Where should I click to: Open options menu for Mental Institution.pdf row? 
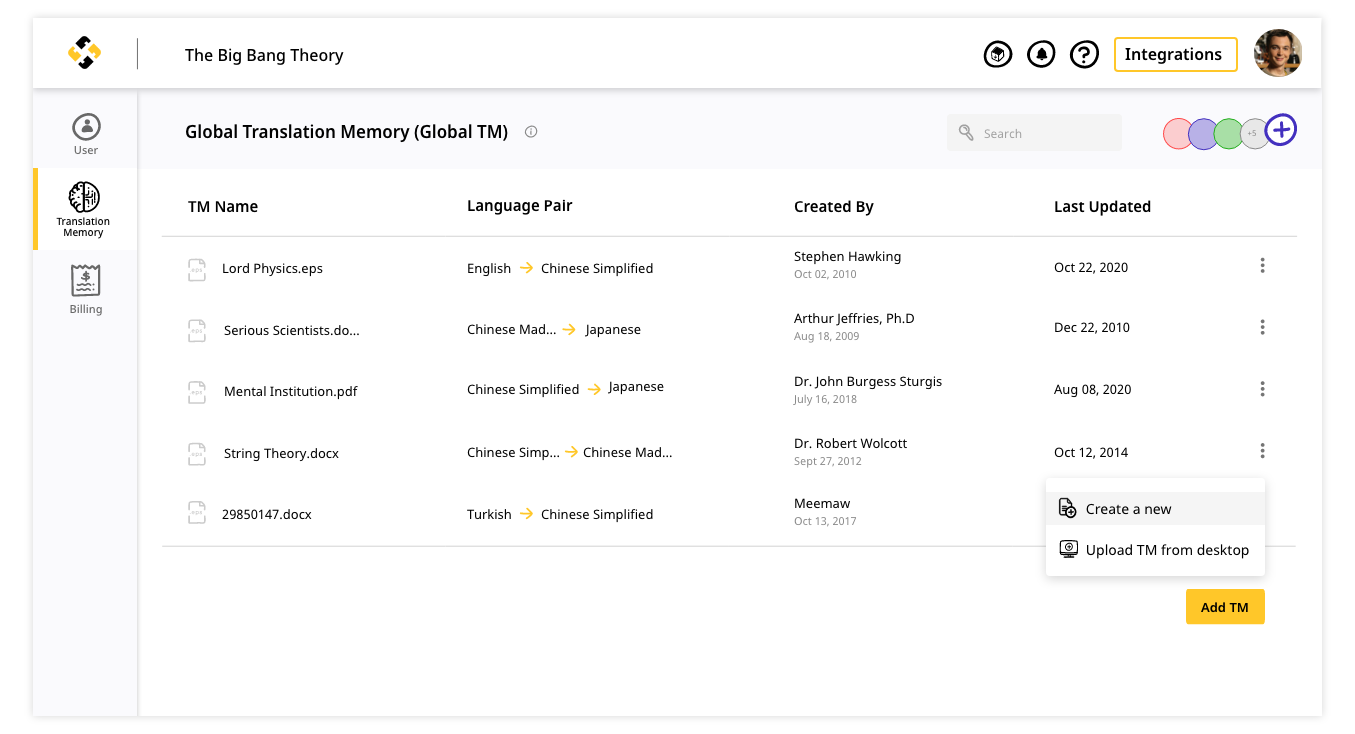click(1263, 389)
